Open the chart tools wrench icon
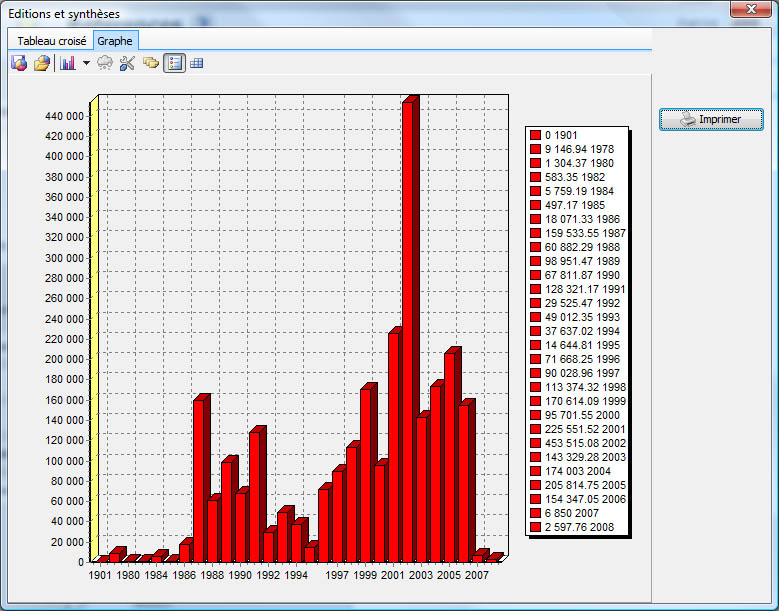 click(127, 63)
